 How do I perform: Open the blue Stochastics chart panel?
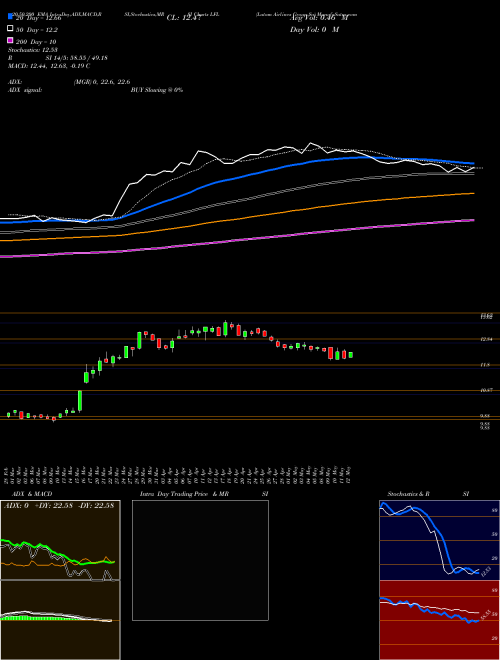tap(439, 540)
